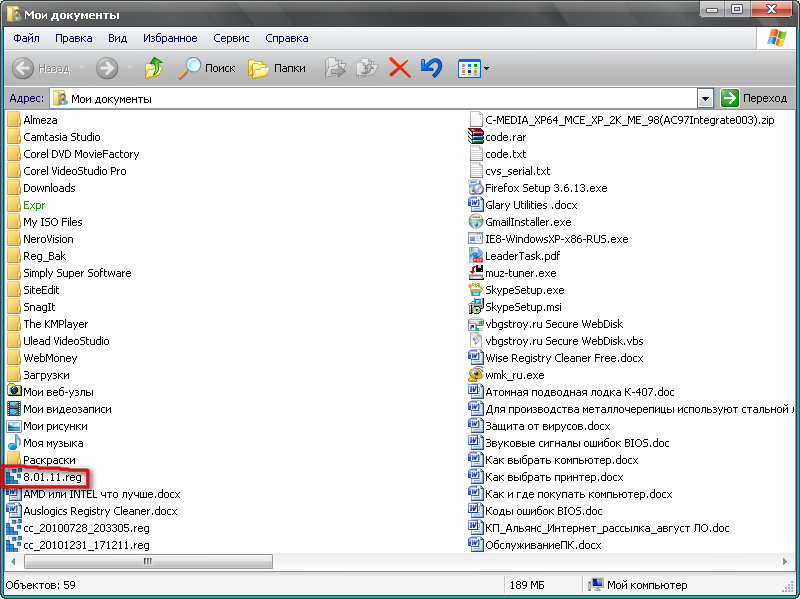Select vbgstroy.ru Secure WebDisk.vbs icon
The width and height of the screenshot is (800, 599).
pyautogui.click(x=476, y=340)
